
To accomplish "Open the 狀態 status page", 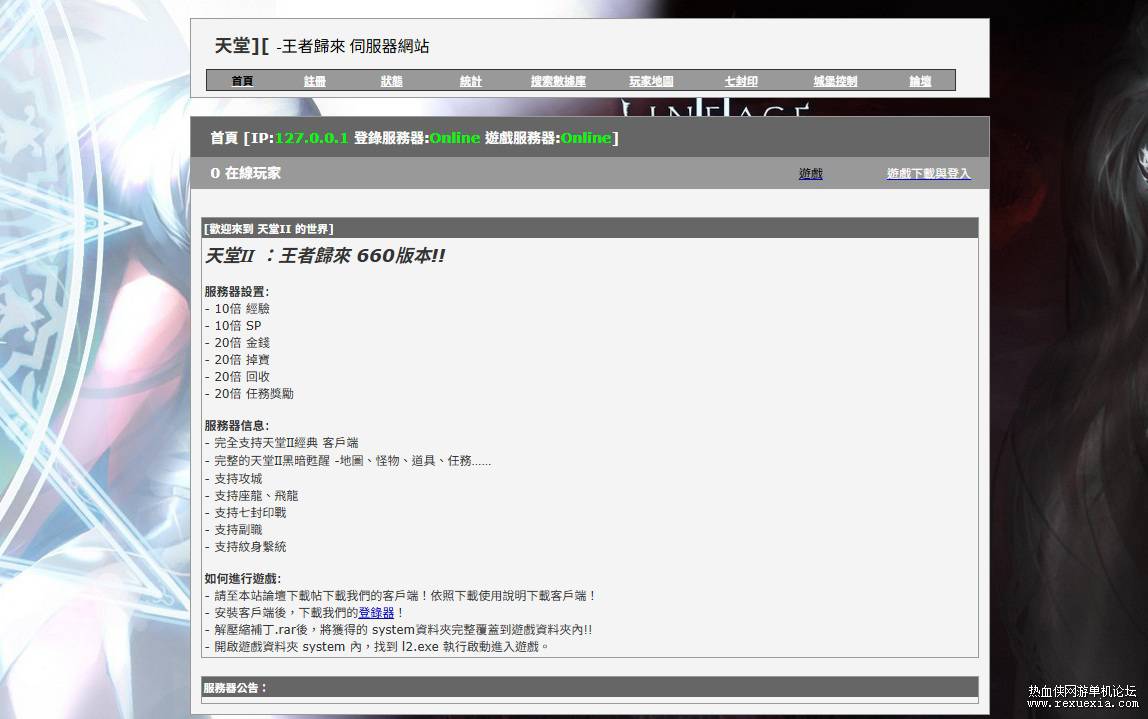I will point(392,81).
